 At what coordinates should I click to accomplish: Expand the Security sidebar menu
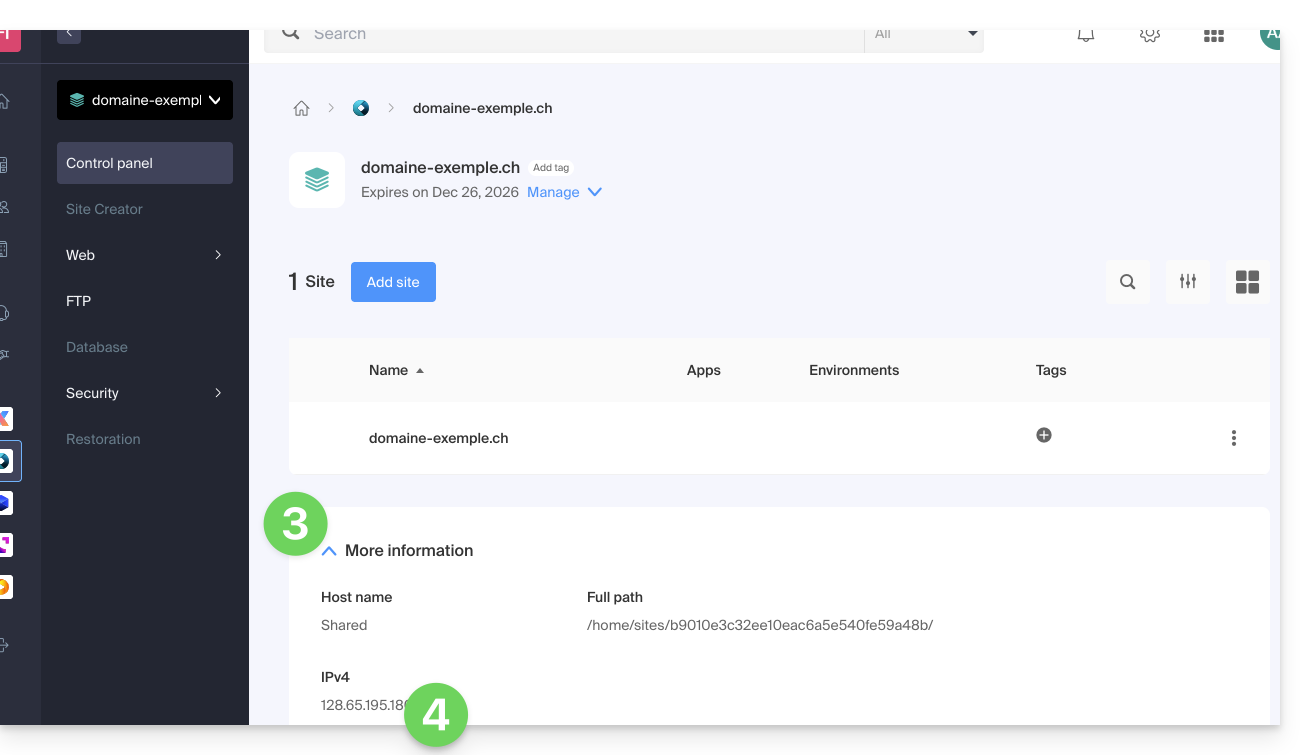pos(144,393)
